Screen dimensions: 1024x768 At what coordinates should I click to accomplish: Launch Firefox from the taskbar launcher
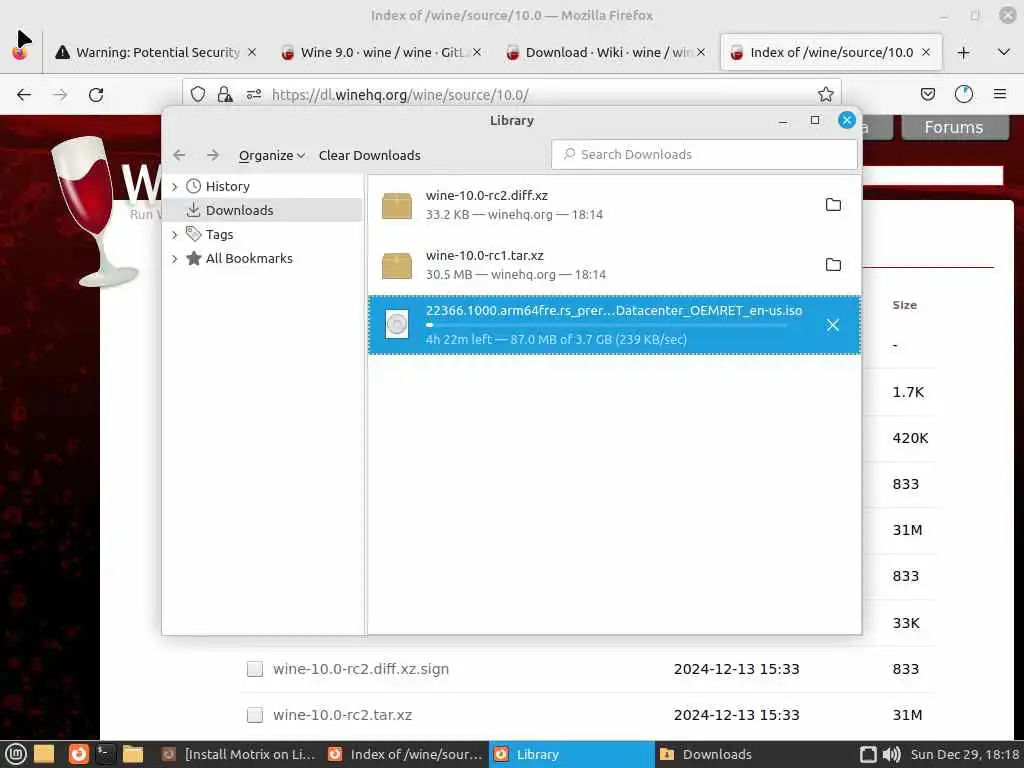78,754
